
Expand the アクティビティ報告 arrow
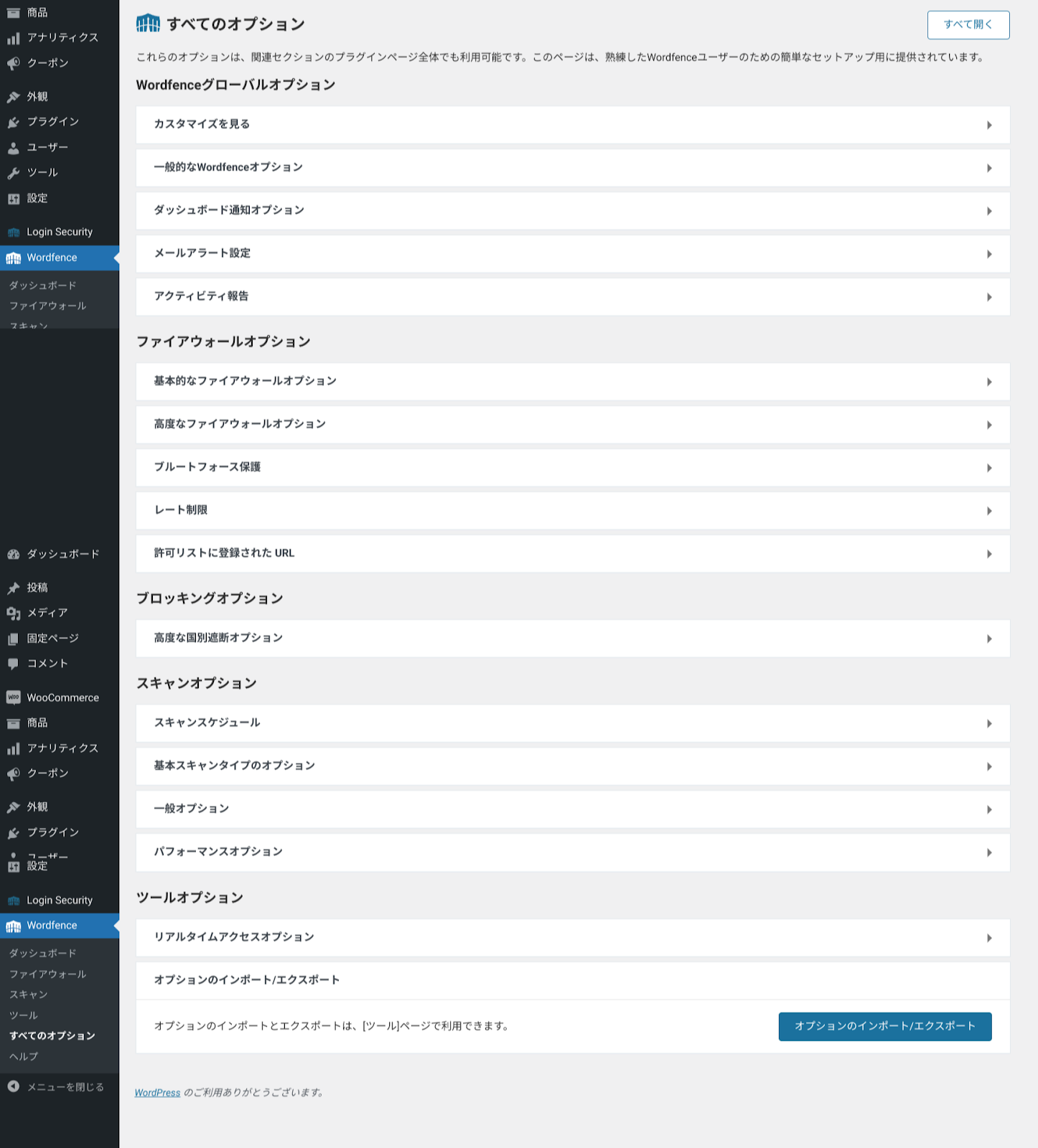pyautogui.click(x=989, y=297)
